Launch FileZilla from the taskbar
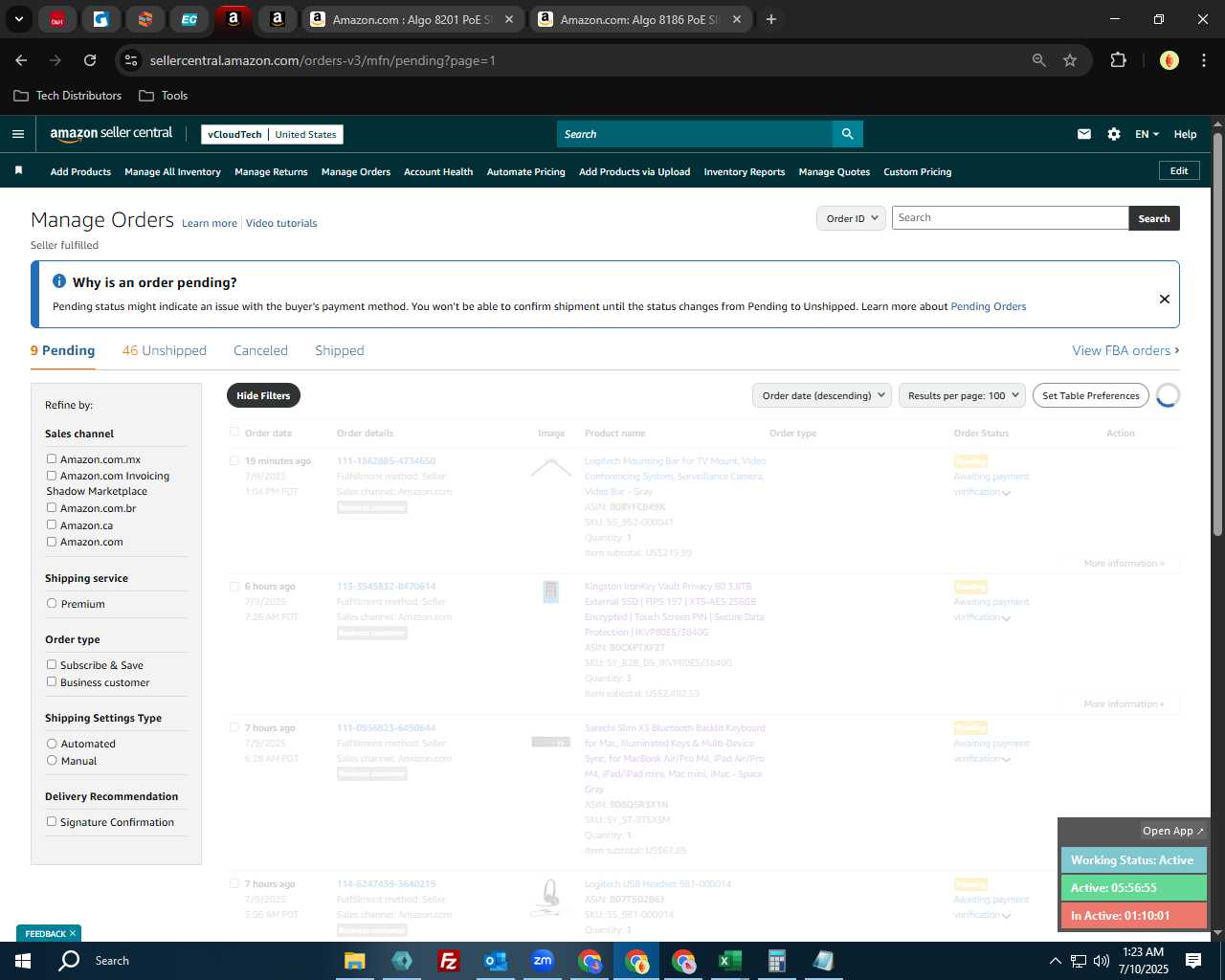 448,961
